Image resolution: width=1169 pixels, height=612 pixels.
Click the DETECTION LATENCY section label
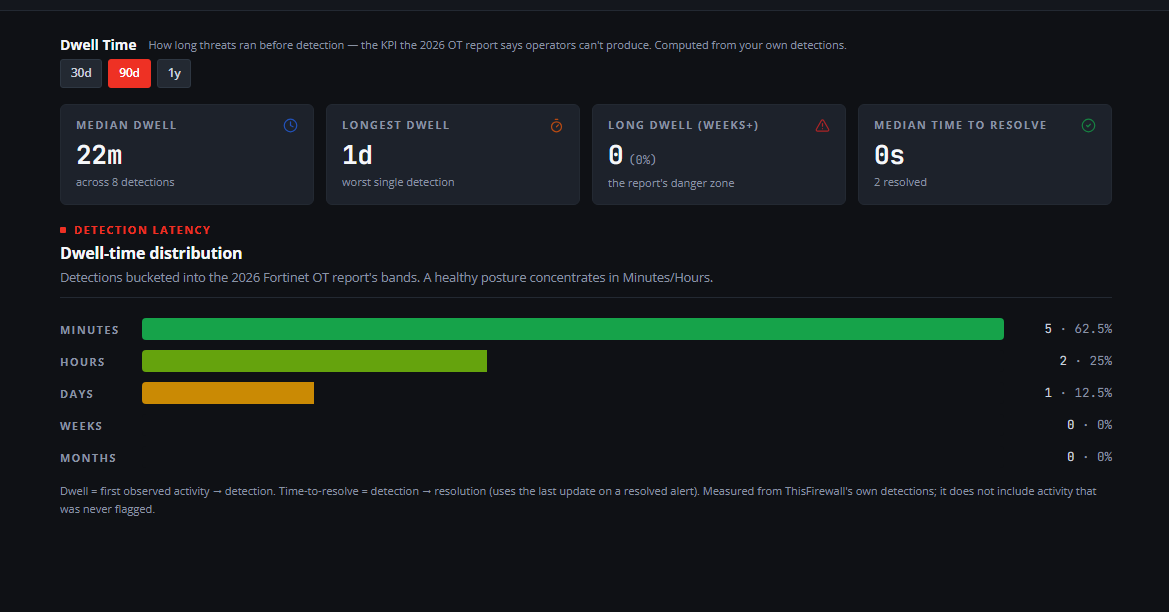(142, 230)
